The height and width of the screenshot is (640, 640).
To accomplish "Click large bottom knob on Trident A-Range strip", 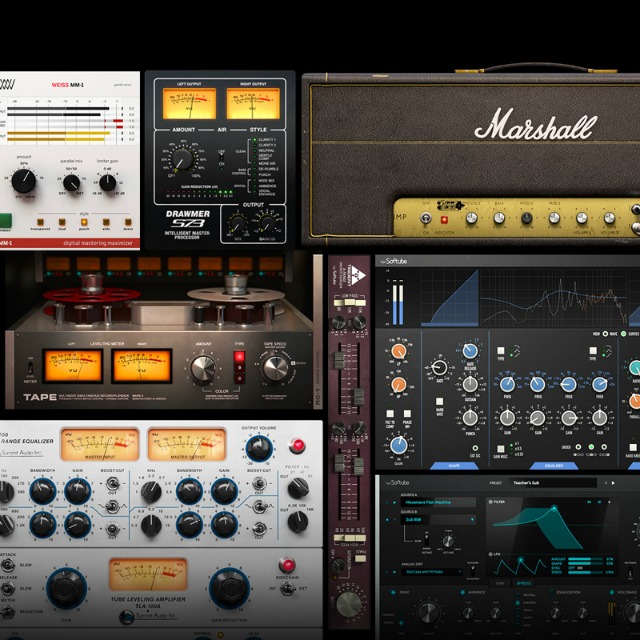I will [349, 605].
